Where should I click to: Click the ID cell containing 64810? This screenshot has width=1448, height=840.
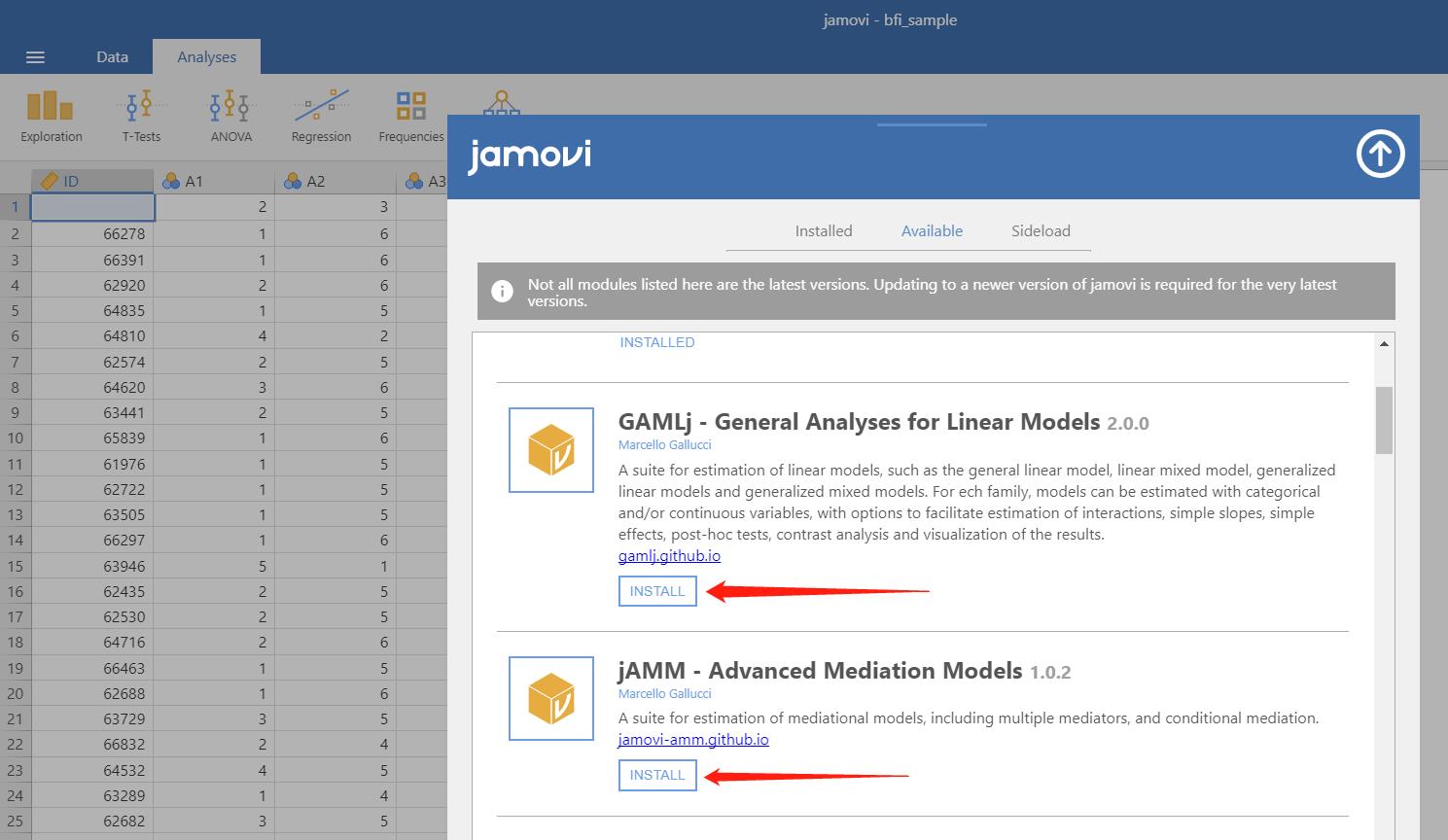(x=92, y=335)
